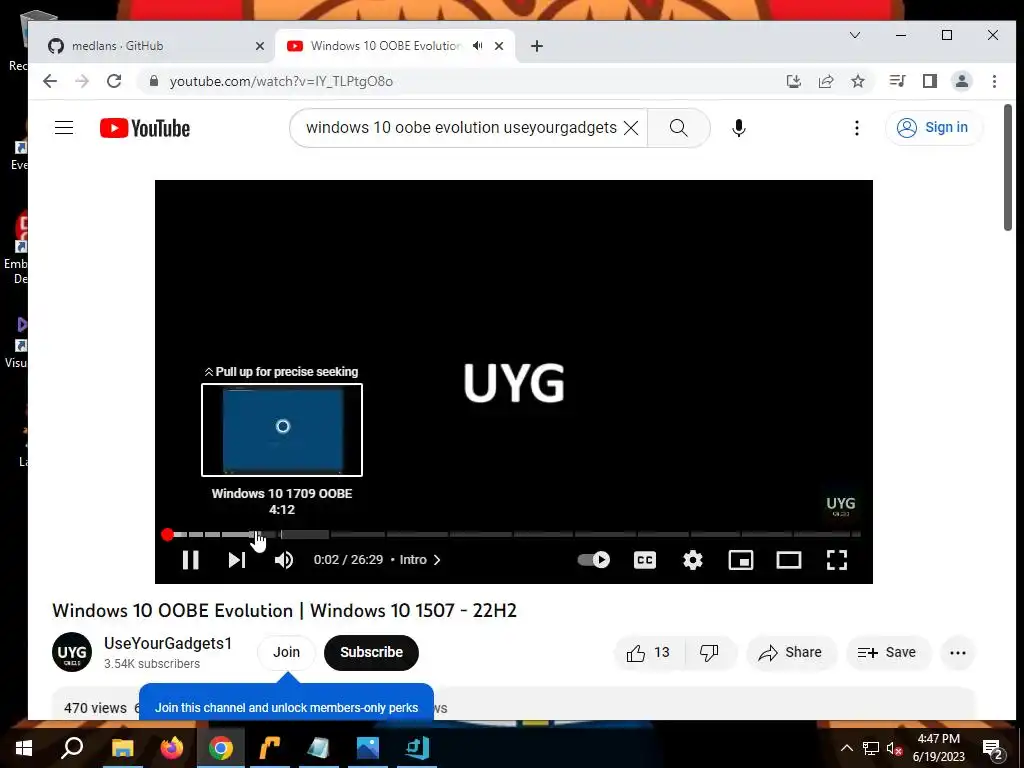Click the UYG watermark in video corner
This screenshot has height=768, width=1024.
point(840,505)
